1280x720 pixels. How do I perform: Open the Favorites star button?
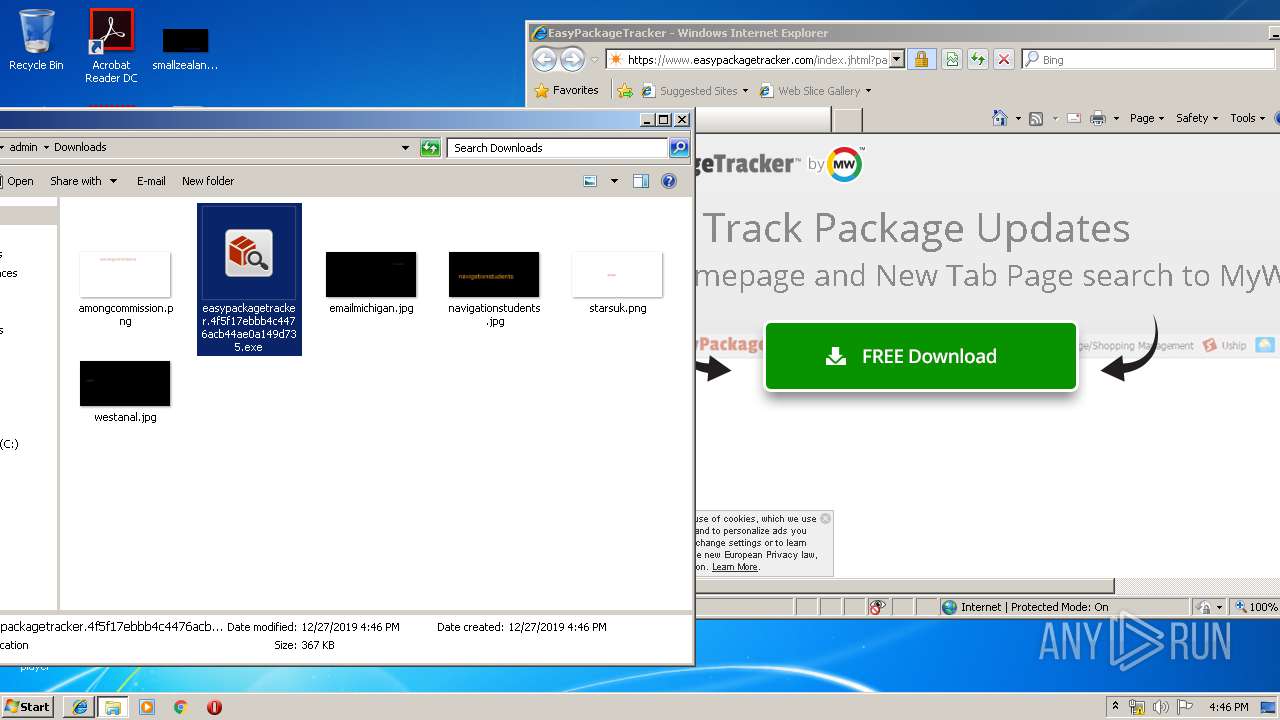567,90
